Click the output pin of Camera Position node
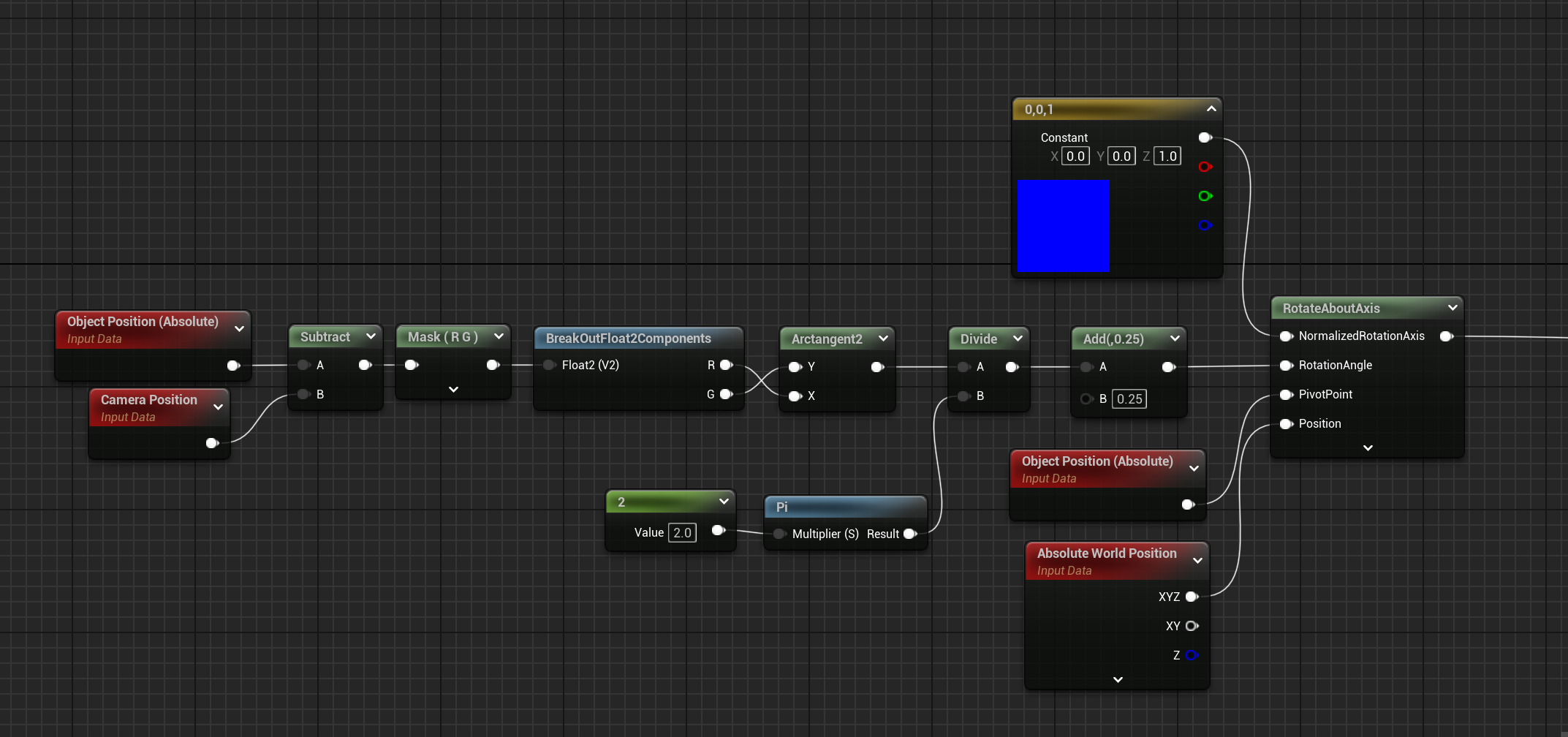Screen dimensions: 1568x737 point(211,442)
